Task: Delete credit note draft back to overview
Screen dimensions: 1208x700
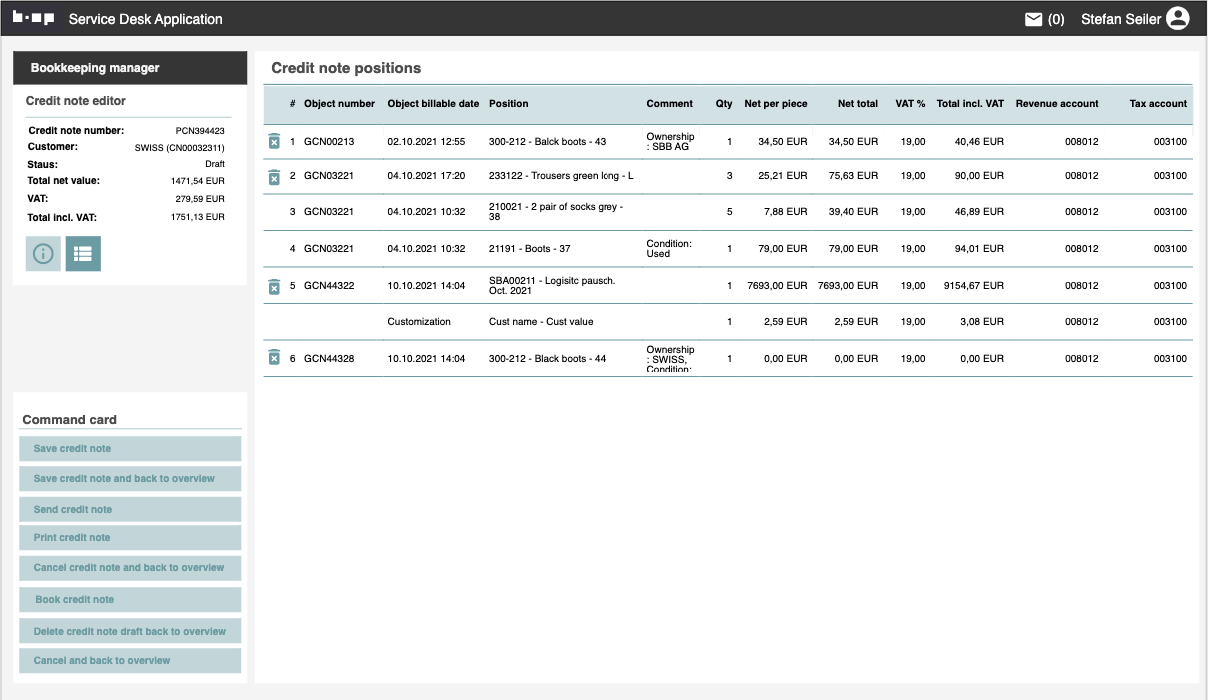Action: pos(130,632)
